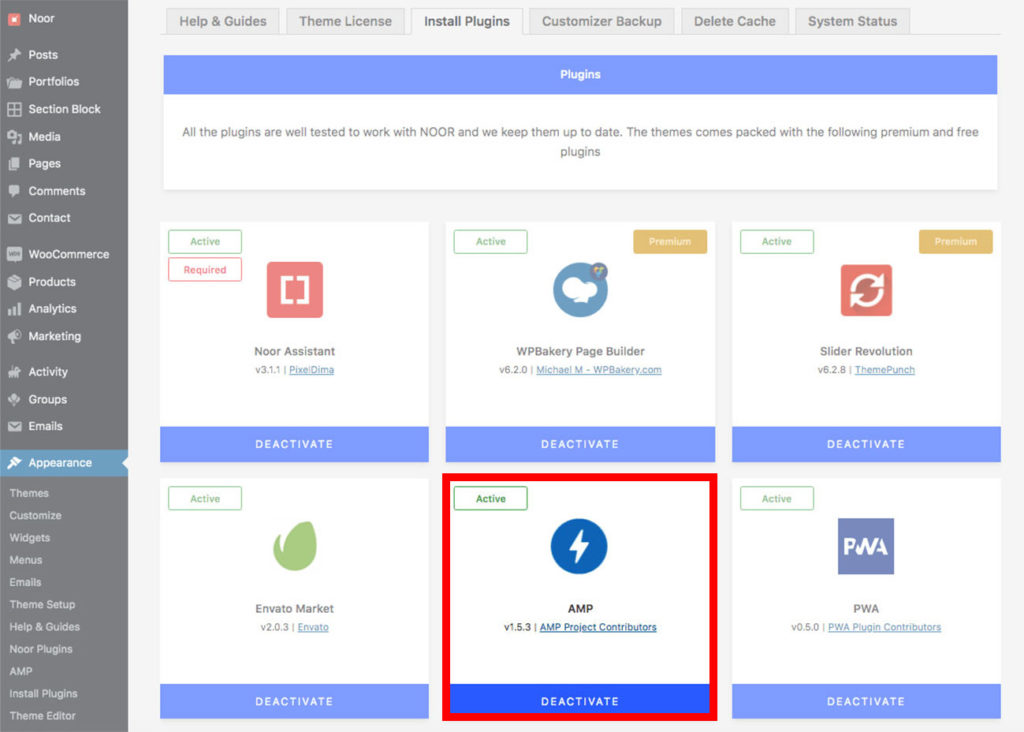View the System Status tab
1024x732 pixels.
pyautogui.click(x=852, y=21)
